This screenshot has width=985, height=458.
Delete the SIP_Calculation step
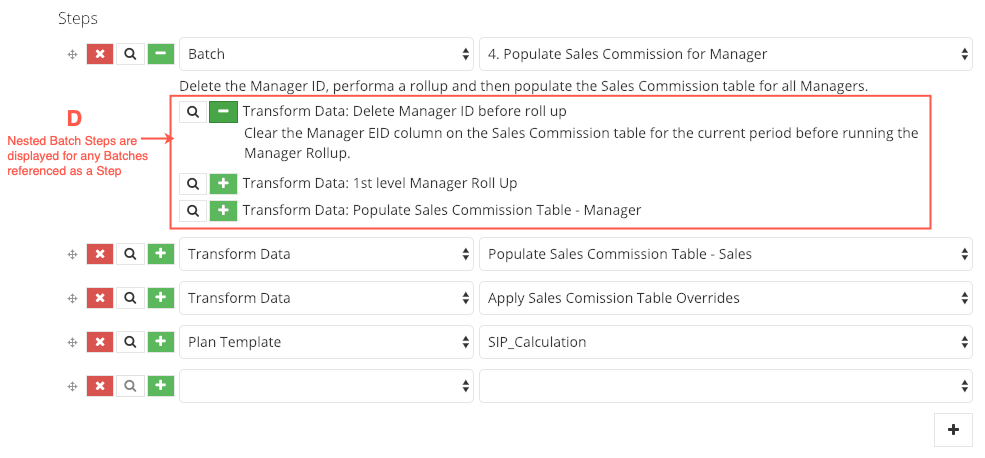(100, 342)
